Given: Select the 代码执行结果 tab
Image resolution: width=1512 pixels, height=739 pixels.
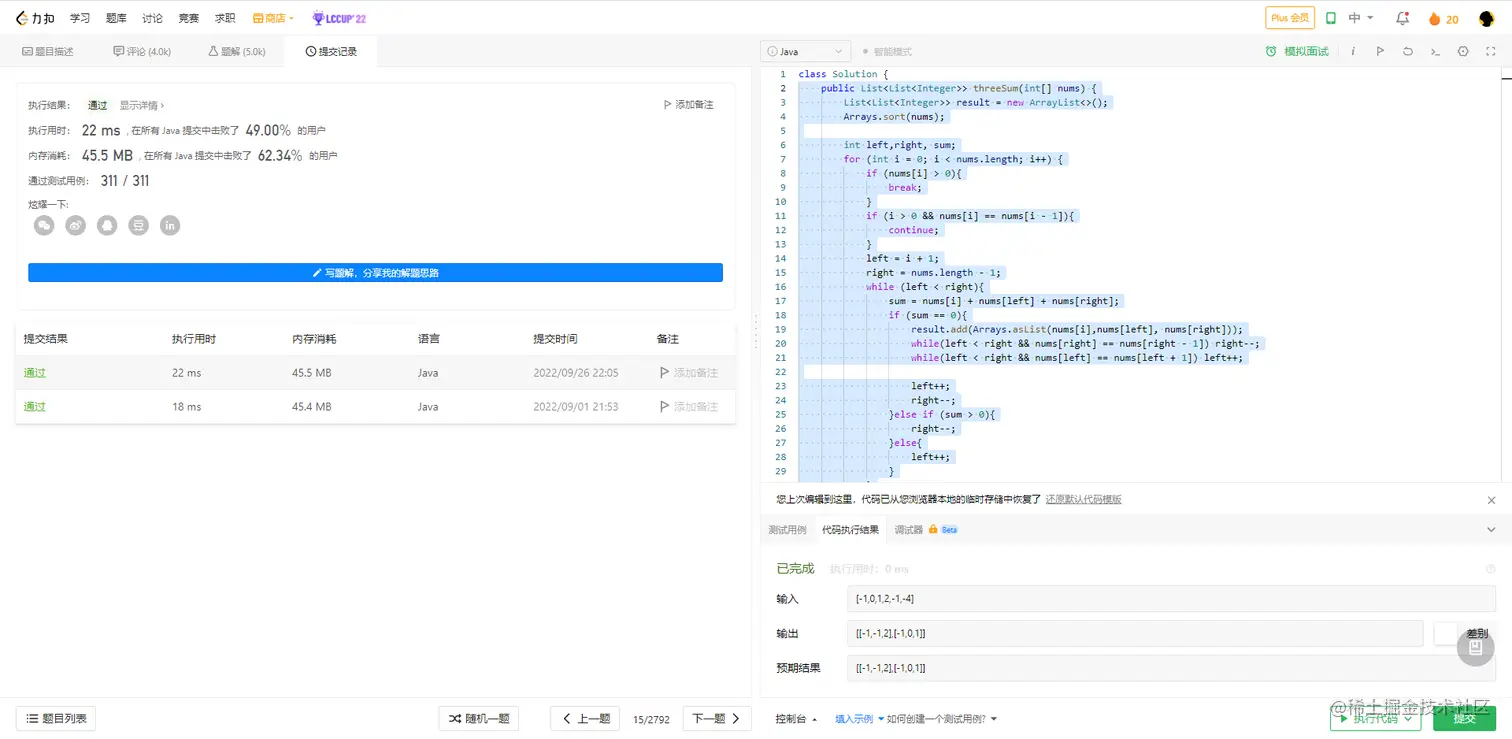Looking at the screenshot, I should pyautogui.click(x=850, y=530).
